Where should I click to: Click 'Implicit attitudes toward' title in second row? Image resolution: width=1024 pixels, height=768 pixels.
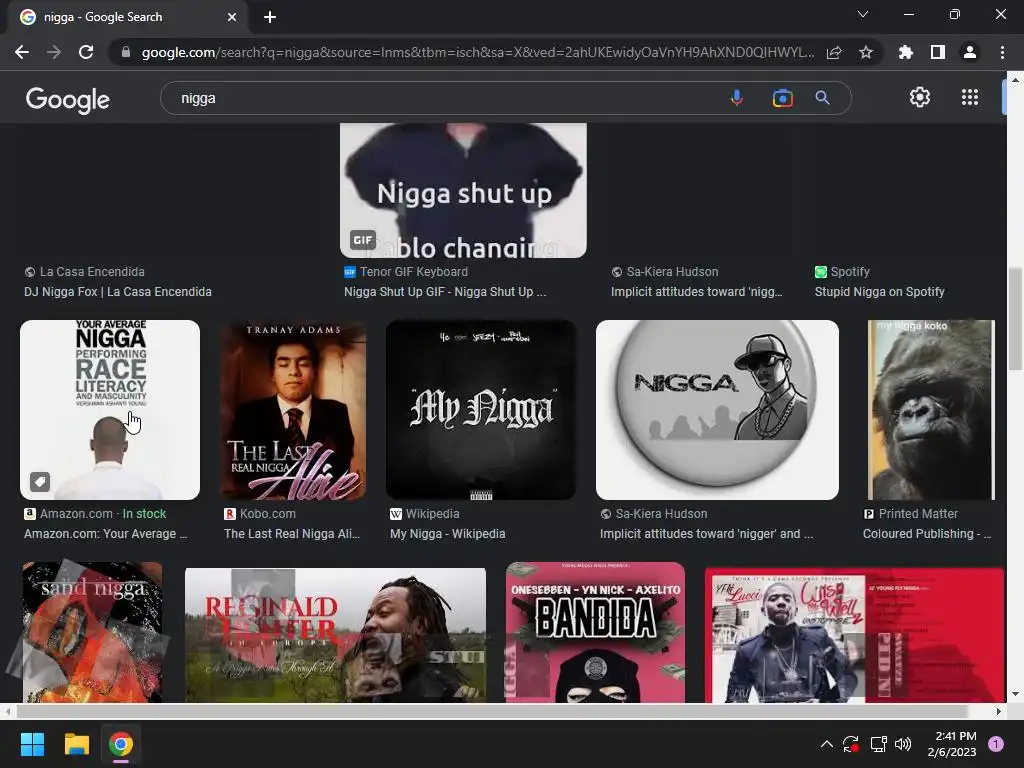707,534
